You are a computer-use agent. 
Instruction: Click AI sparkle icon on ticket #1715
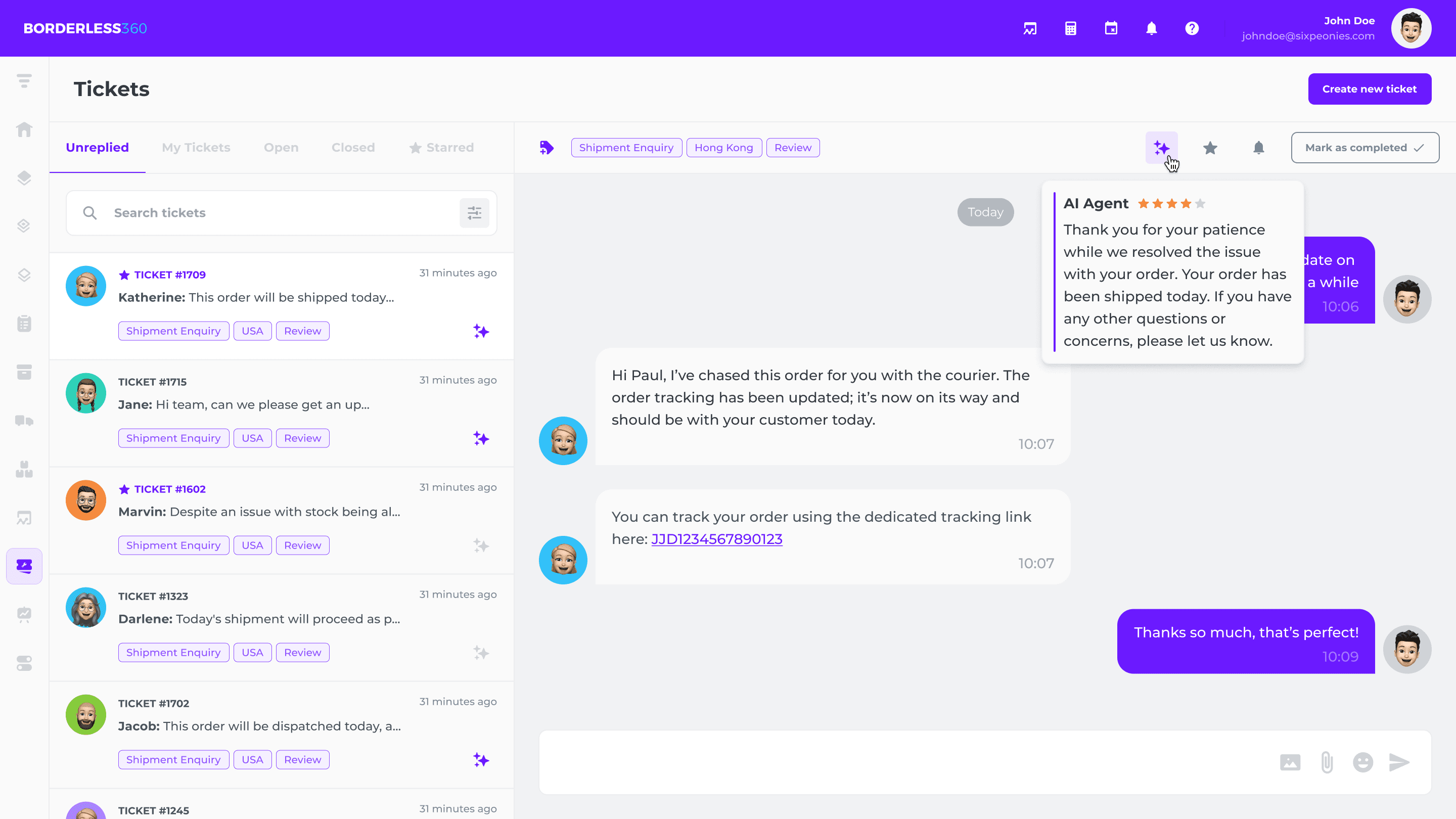481,438
